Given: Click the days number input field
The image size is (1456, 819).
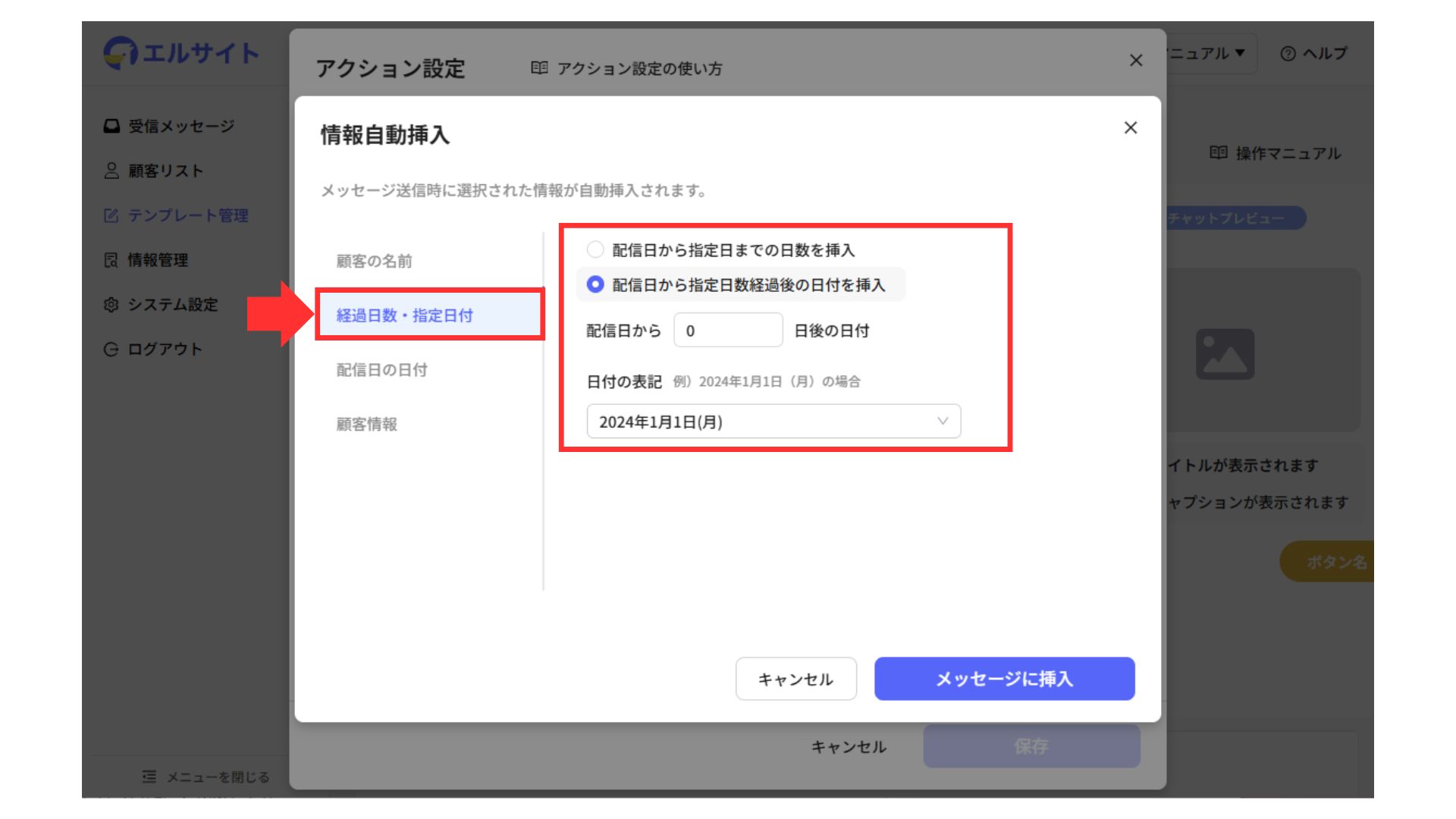Looking at the screenshot, I should pyautogui.click(x=727, y=331).
